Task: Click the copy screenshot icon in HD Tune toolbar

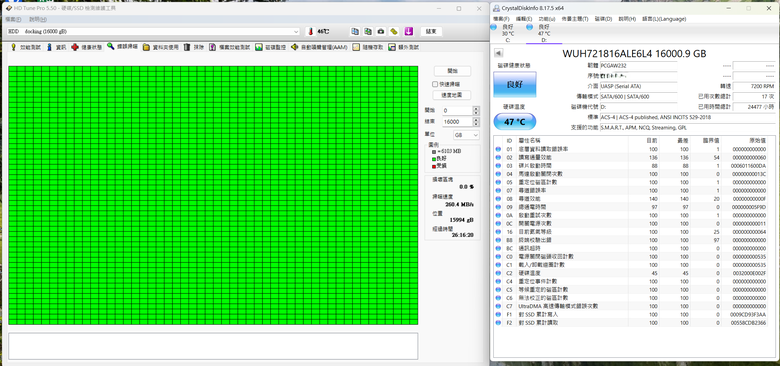Action: tap(368, 31)
